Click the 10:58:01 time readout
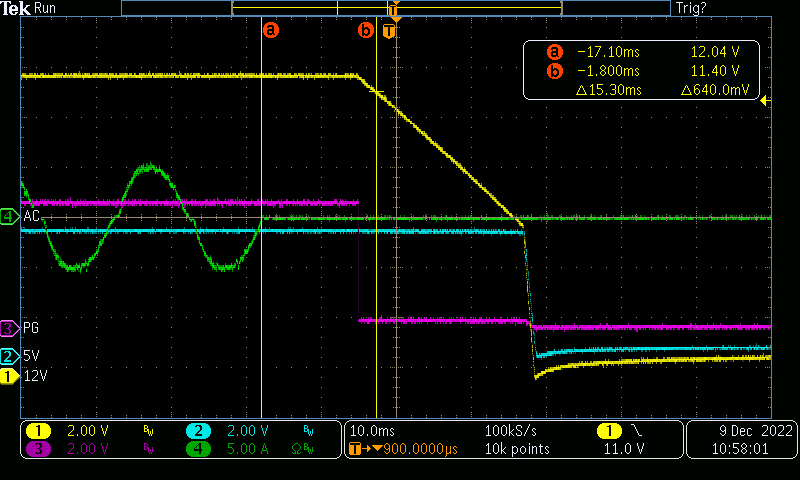 click(740, 449)
